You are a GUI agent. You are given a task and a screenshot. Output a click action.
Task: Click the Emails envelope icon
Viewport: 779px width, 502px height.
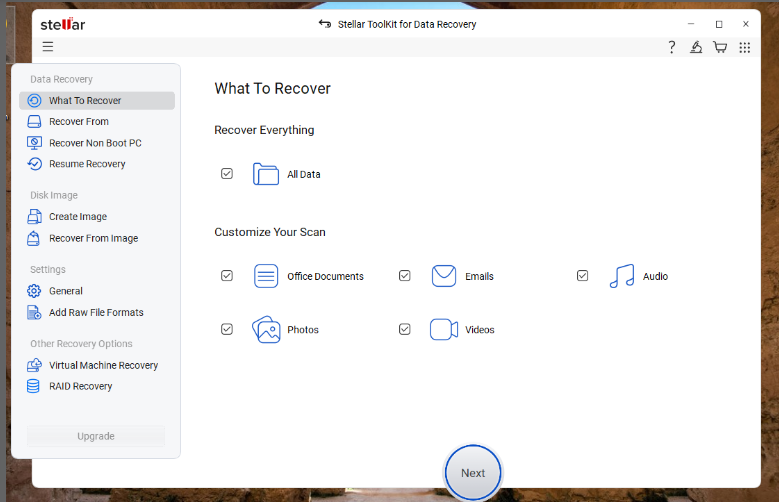[444, 276]
